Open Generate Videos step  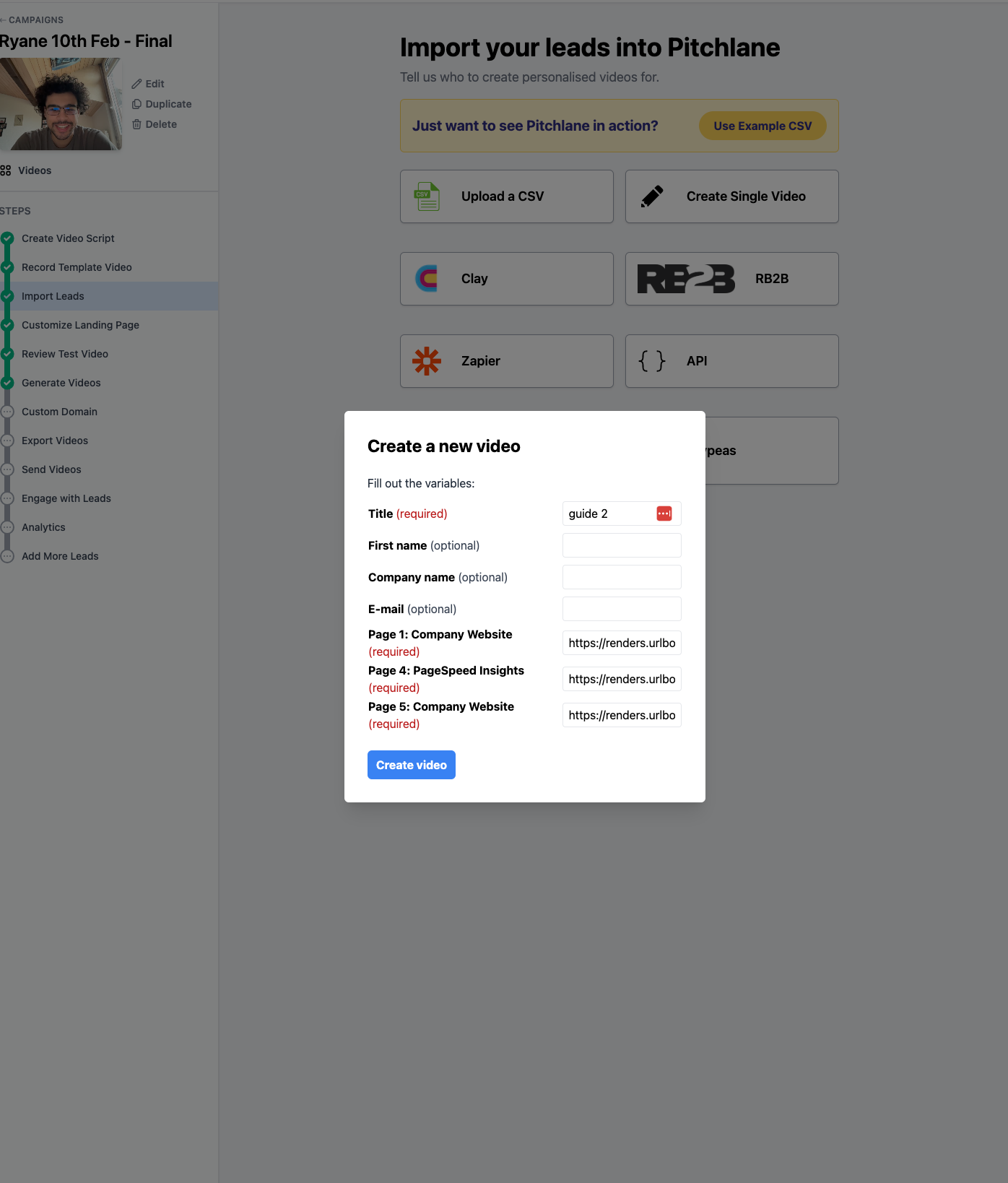[x=109, y=383]
